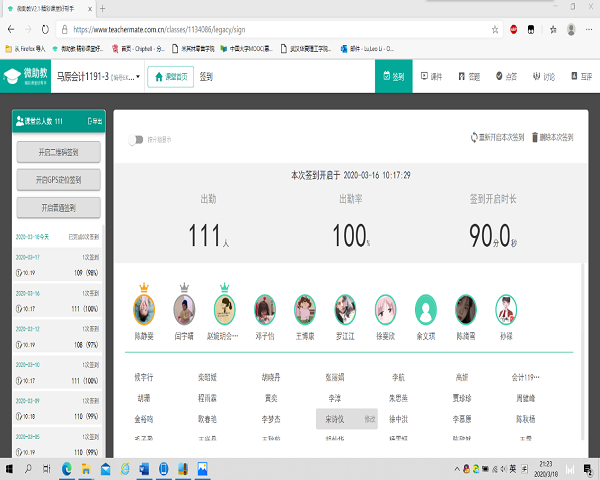Click 陈静雯's crowned avatar

(145, 307)
